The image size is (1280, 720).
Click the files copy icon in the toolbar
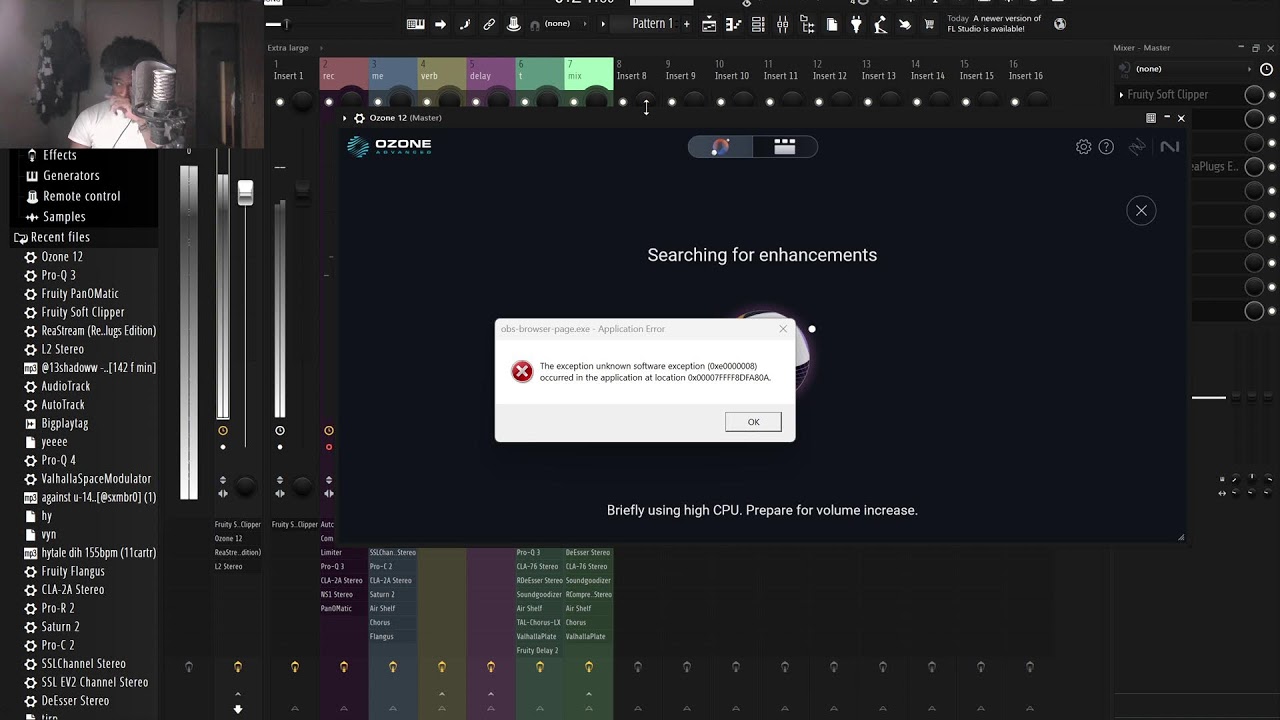831,24
